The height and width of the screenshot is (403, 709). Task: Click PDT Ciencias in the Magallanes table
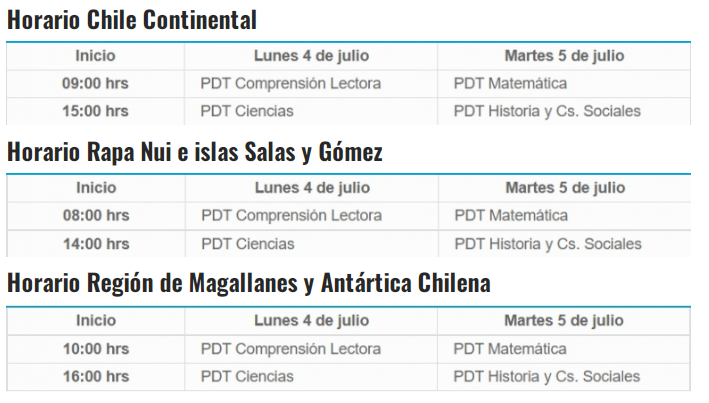pyautogui.click(x=247, y=377)
